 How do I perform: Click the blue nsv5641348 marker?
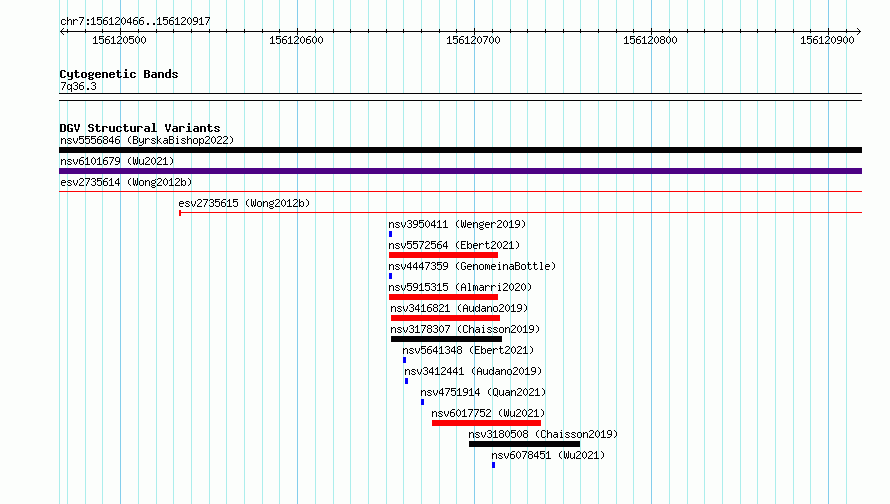[405, 360]
